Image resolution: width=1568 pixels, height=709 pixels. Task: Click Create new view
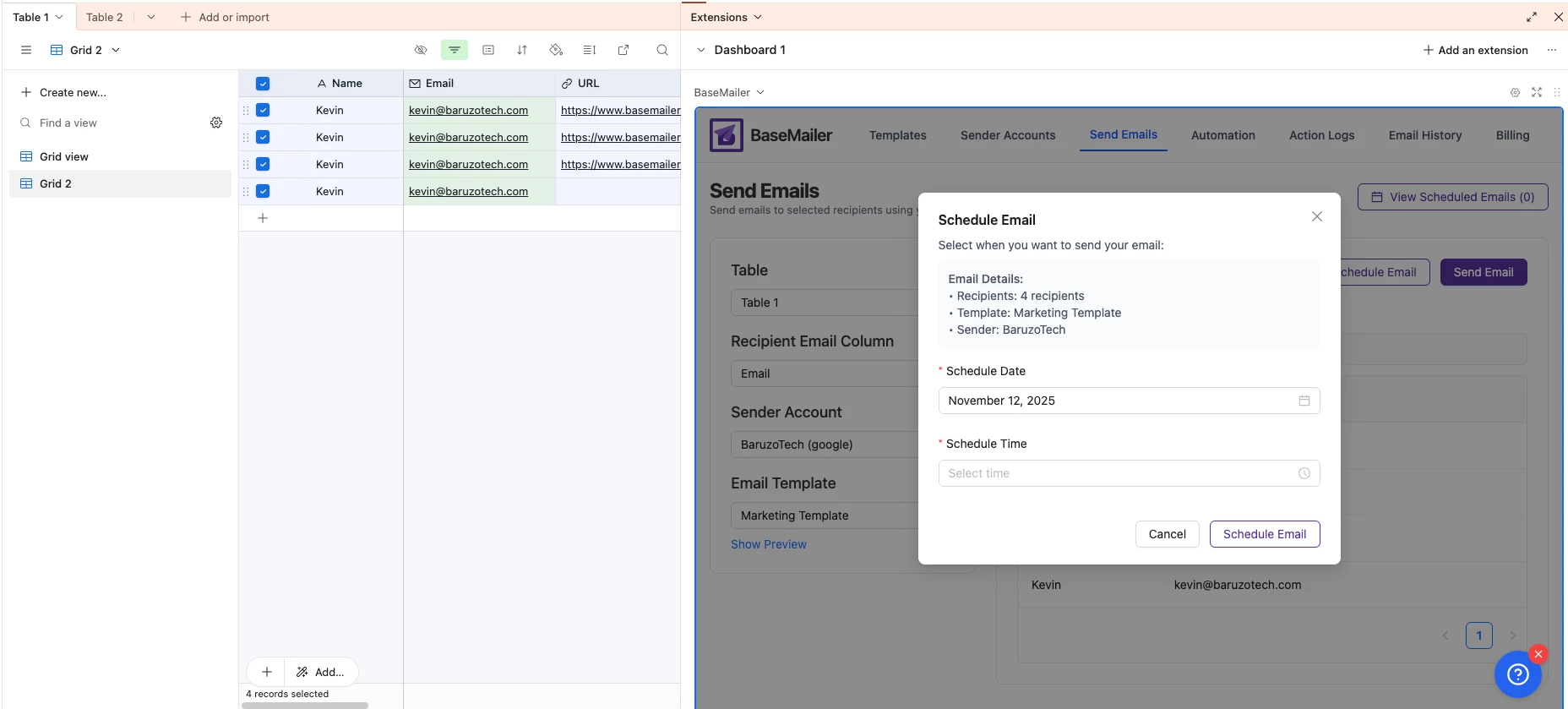tap(64, 92)
